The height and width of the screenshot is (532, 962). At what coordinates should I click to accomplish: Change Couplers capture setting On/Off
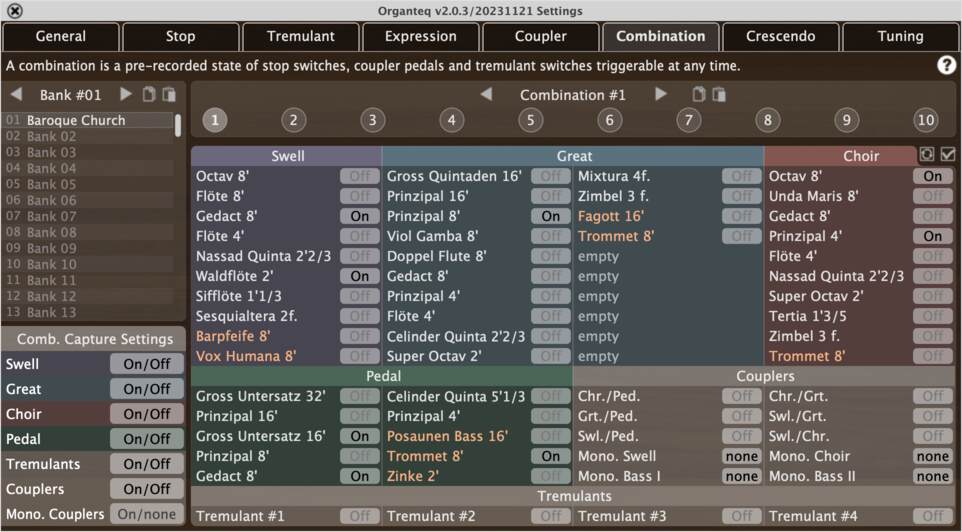[147, 489]
